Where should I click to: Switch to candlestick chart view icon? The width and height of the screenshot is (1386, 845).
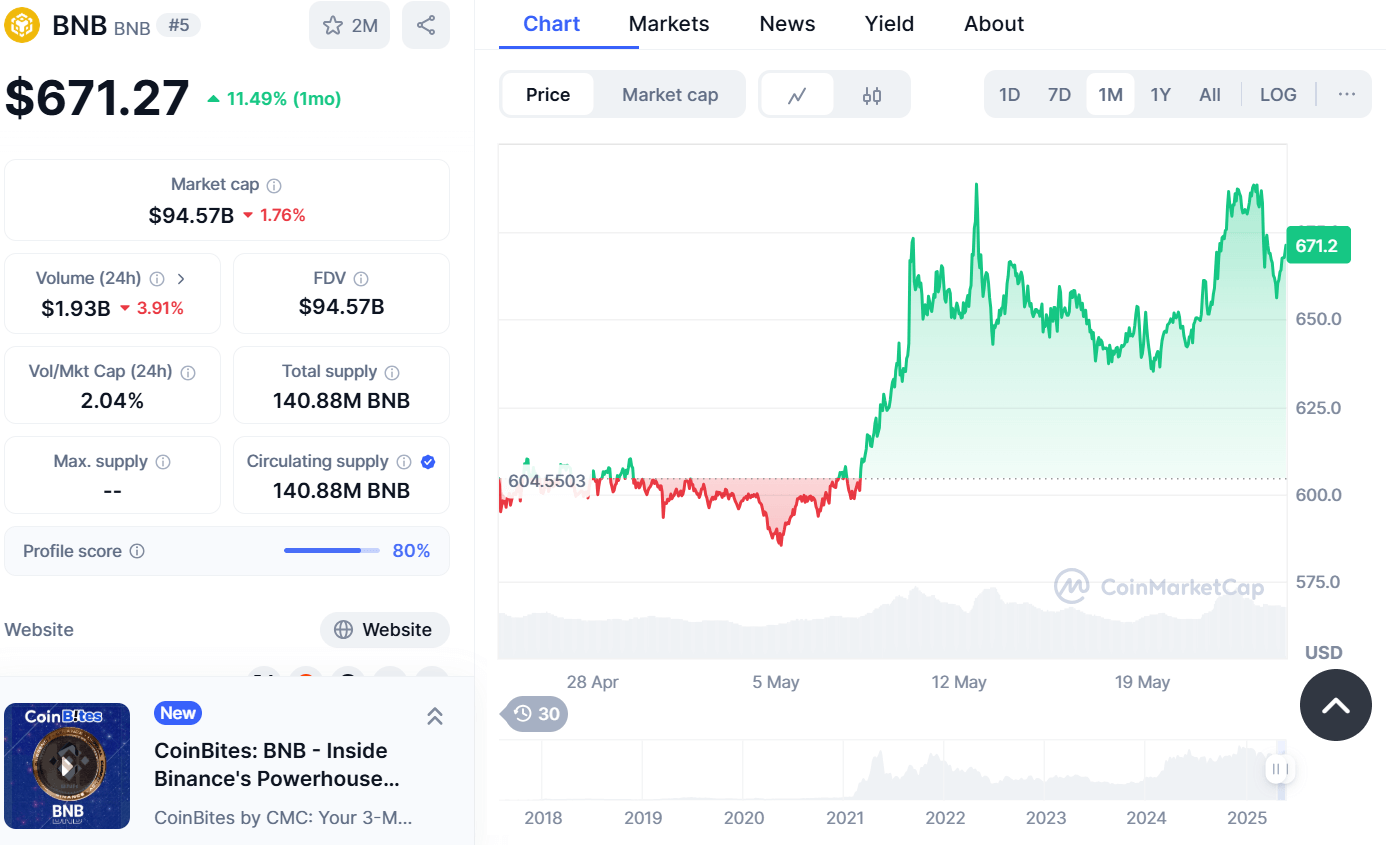(x=872, y=95)
